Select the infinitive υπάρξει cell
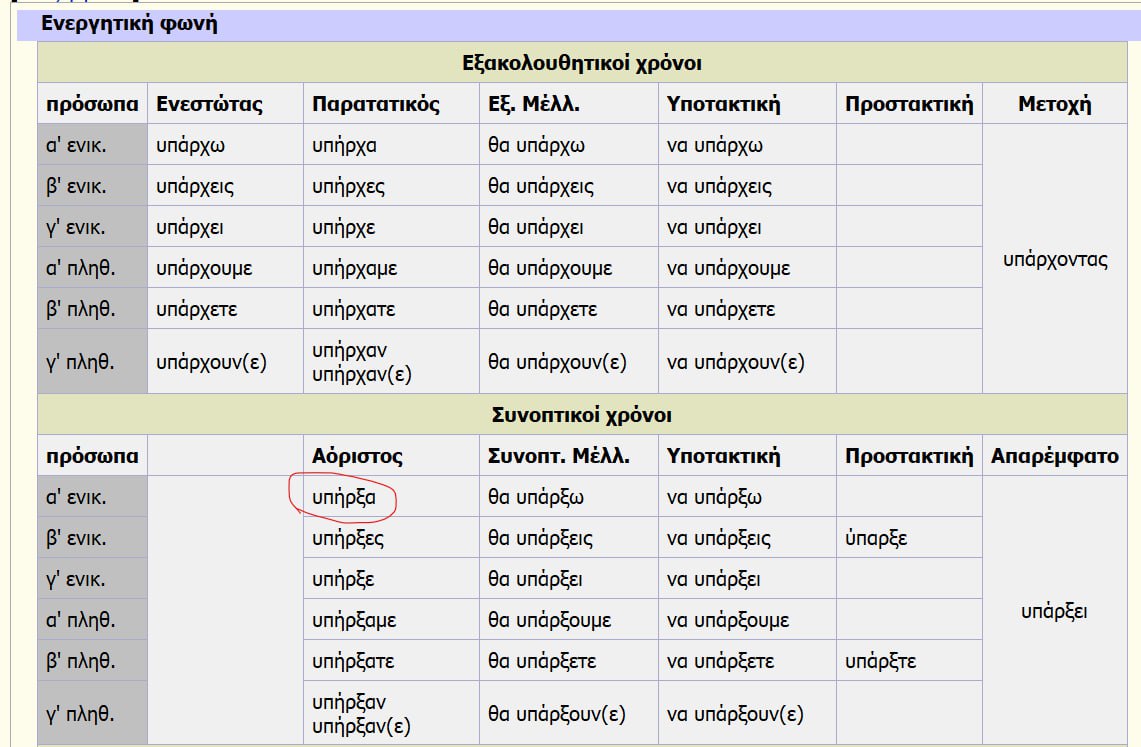 pos(1054,611)
